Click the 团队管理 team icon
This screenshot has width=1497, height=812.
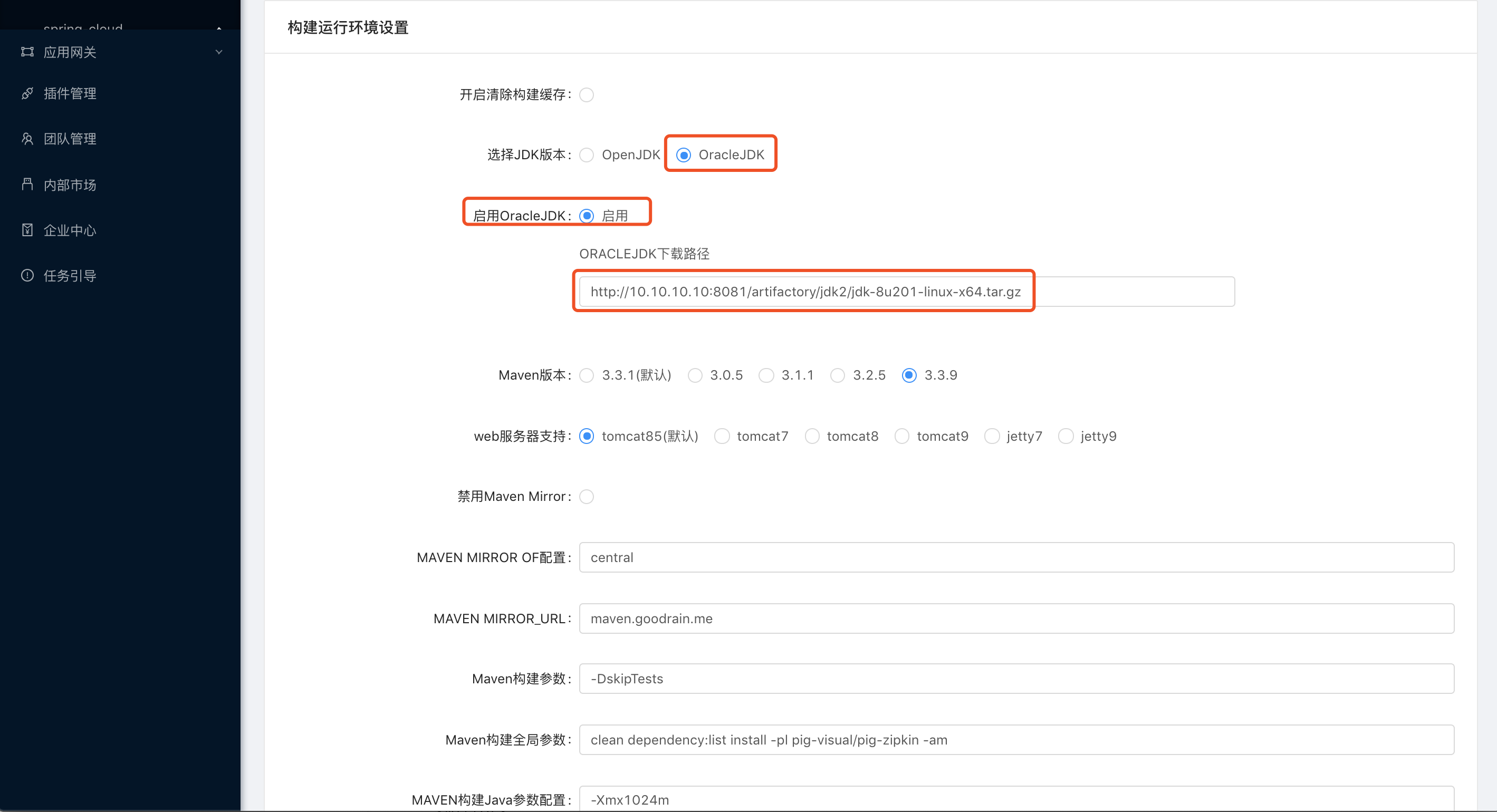point(27,139)
